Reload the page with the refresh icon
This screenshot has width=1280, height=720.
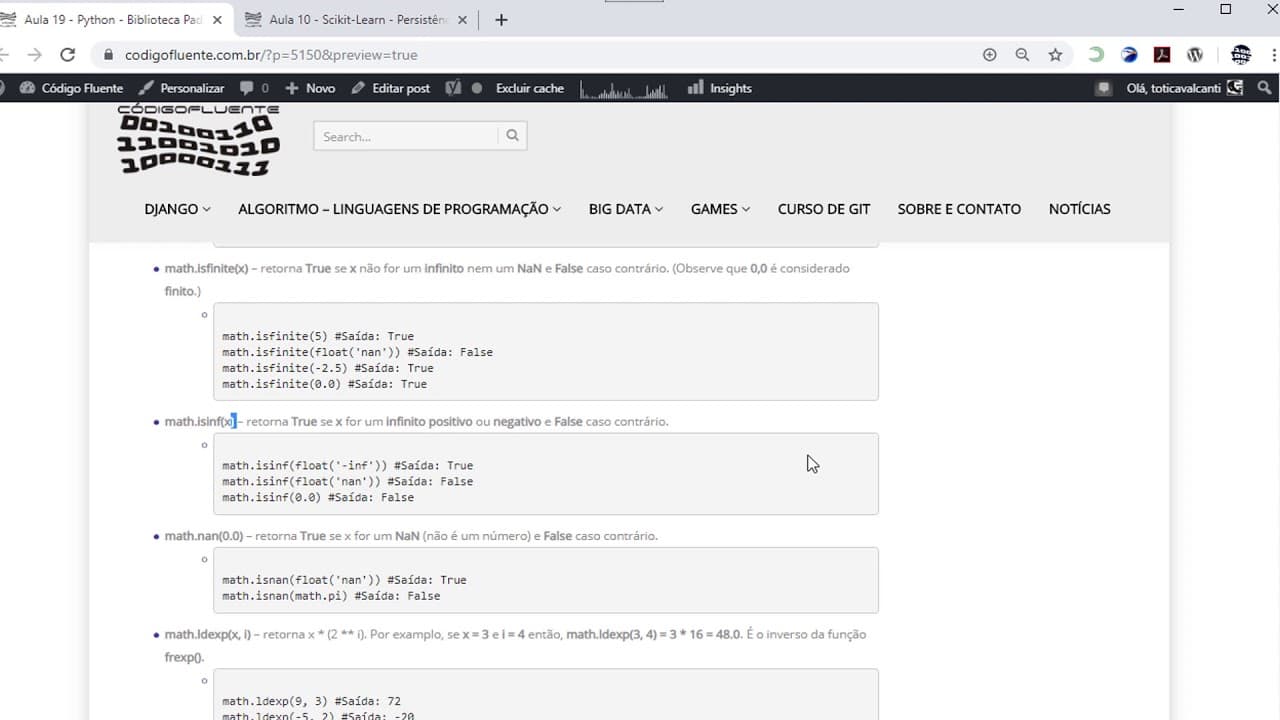[x=68, y=55]
